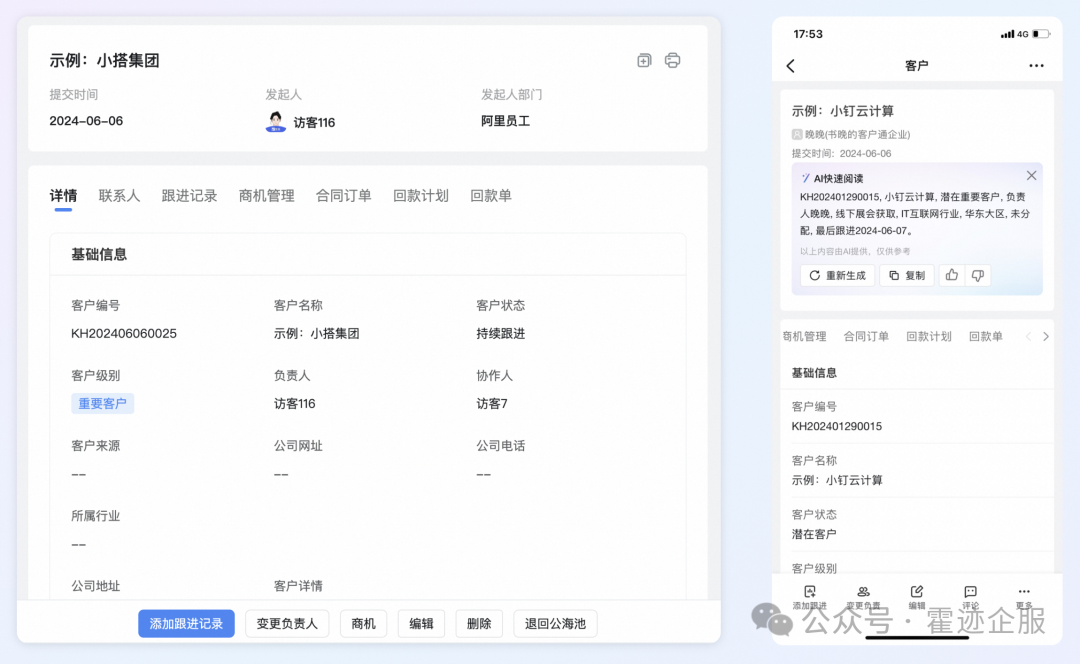The image size is (1080, 664).
Task: Switch to the 跟进记录 tab
Action: coord(189,196)
